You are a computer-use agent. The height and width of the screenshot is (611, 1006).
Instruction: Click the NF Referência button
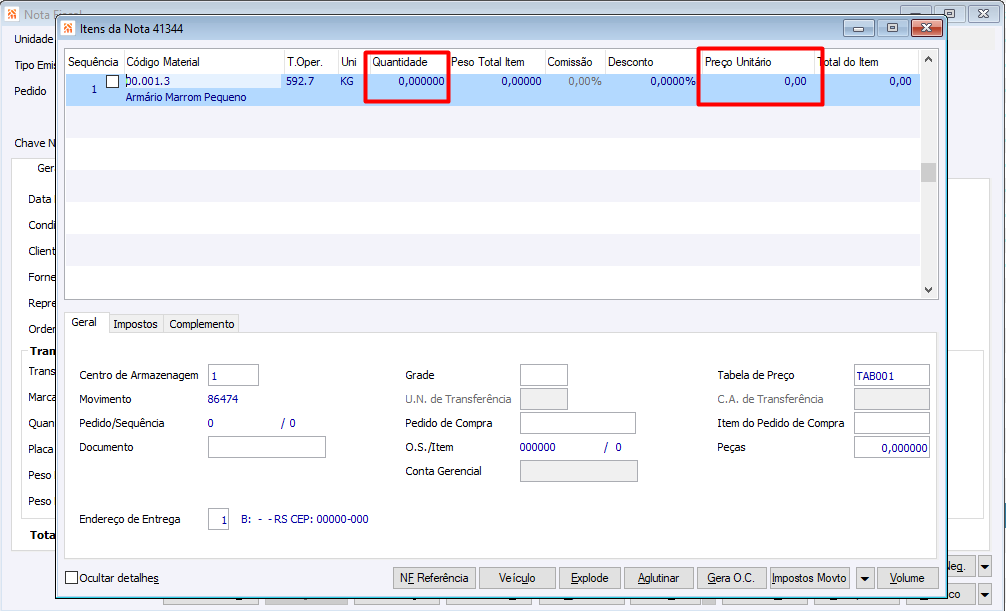434,578
